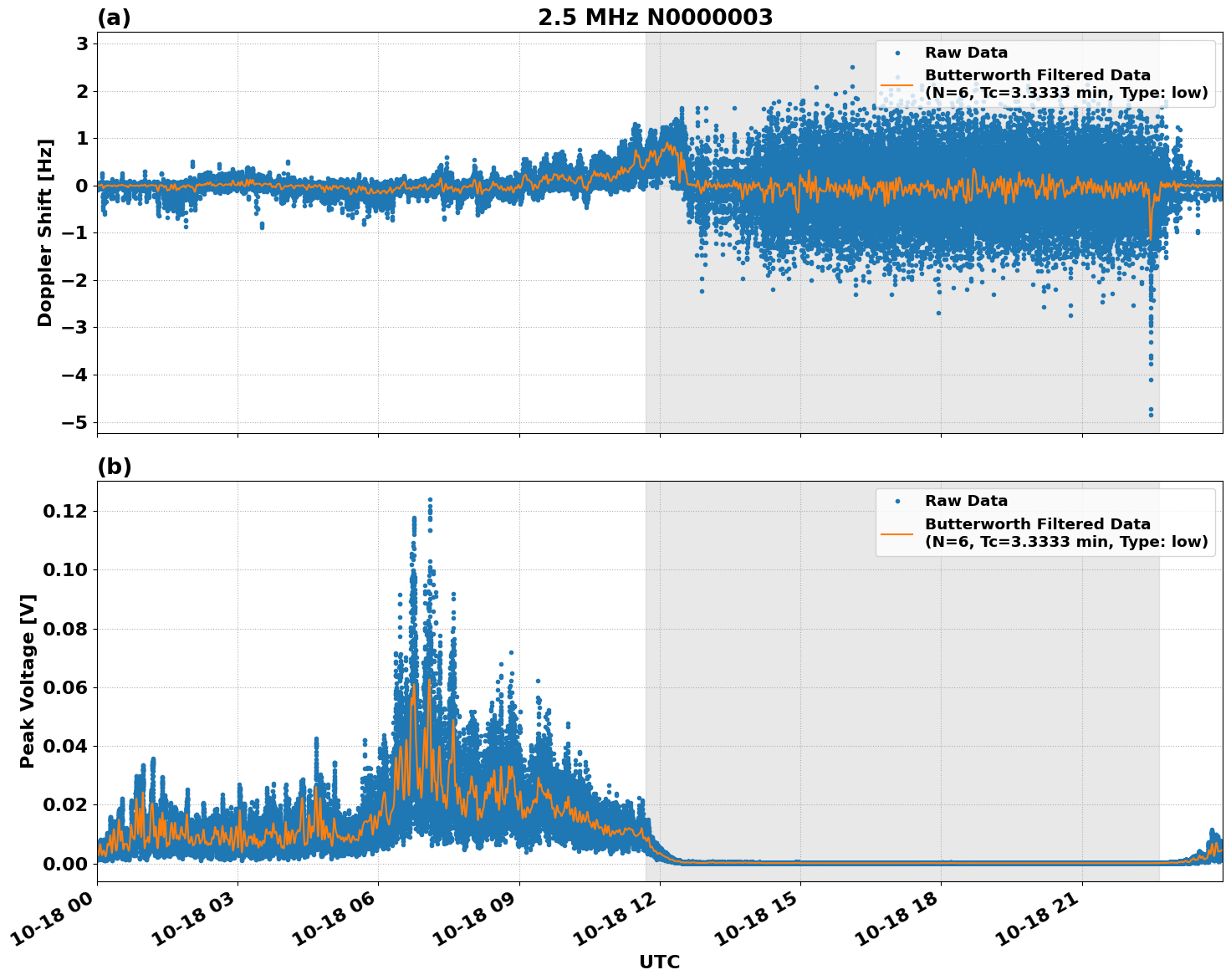The image size is (1231, 980).
Task: Click the '(a)' panel label
Action: click(114, 18)
